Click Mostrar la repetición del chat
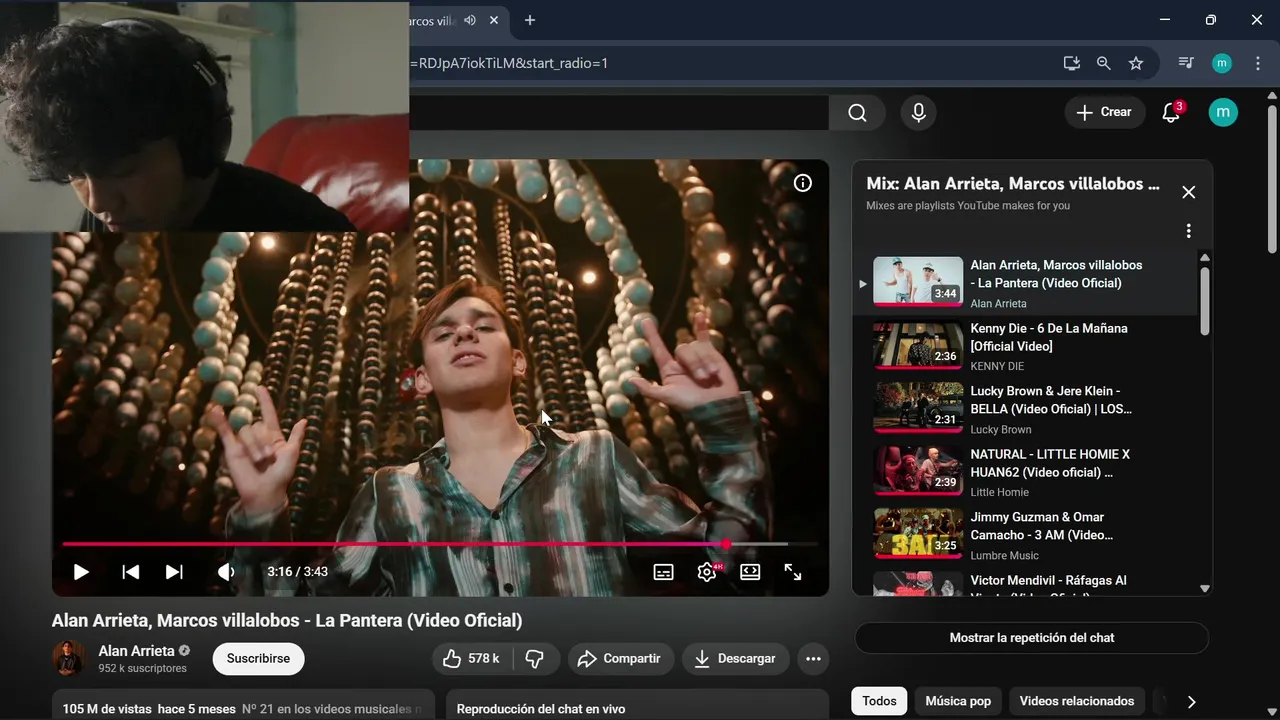 coord(1032,638)
